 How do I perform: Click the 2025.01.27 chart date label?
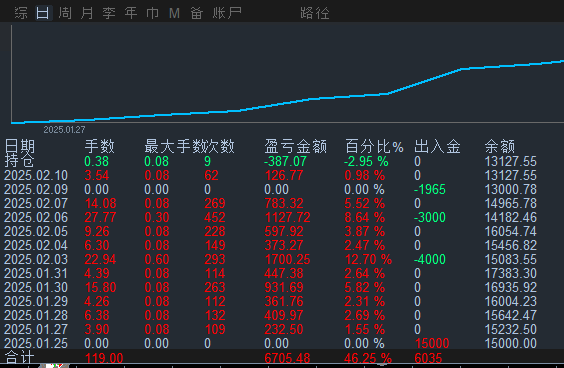click(x=64, y=130)
